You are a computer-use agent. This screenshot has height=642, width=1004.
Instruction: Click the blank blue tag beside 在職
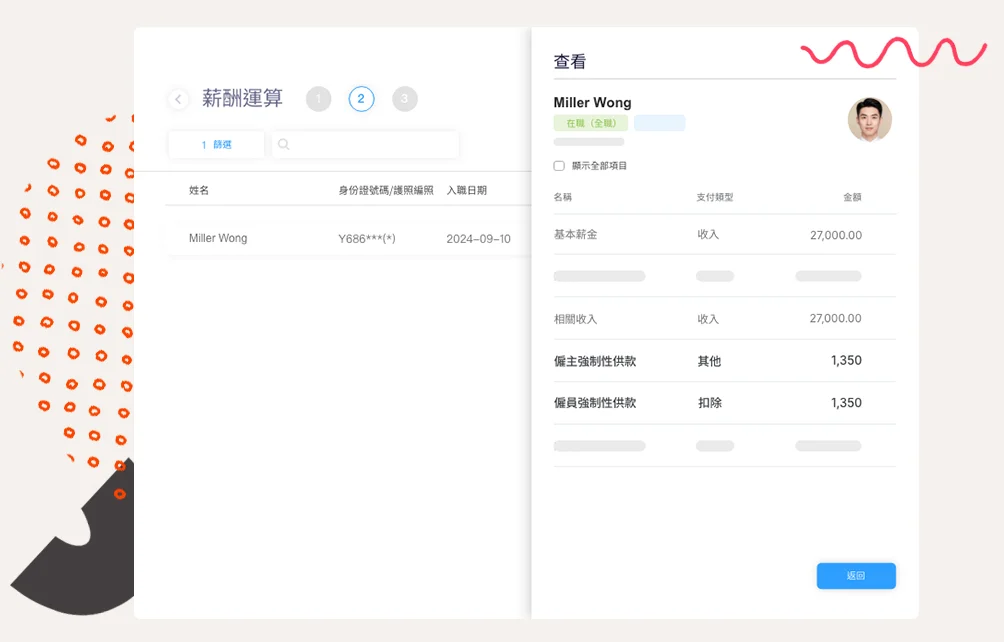(x=659, y=123)
